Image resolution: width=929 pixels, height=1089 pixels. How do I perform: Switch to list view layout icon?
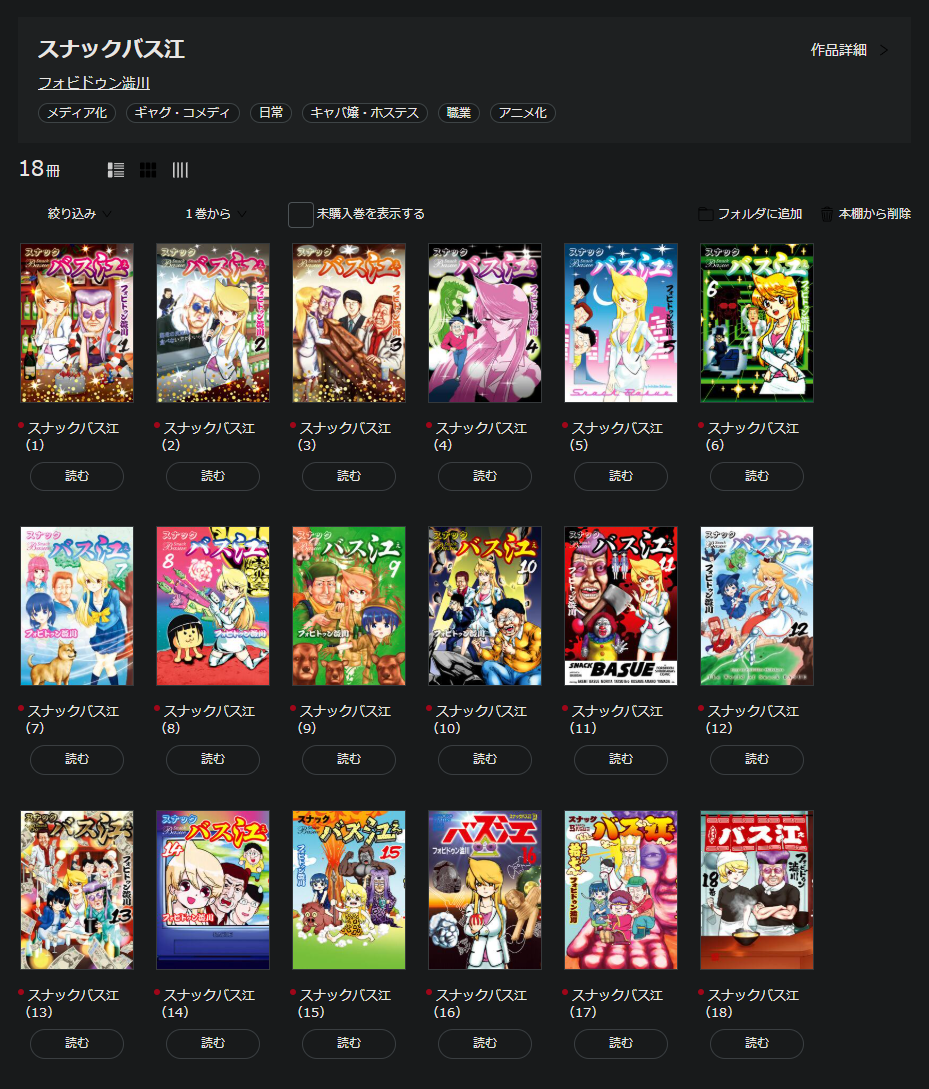click(116, 170)
